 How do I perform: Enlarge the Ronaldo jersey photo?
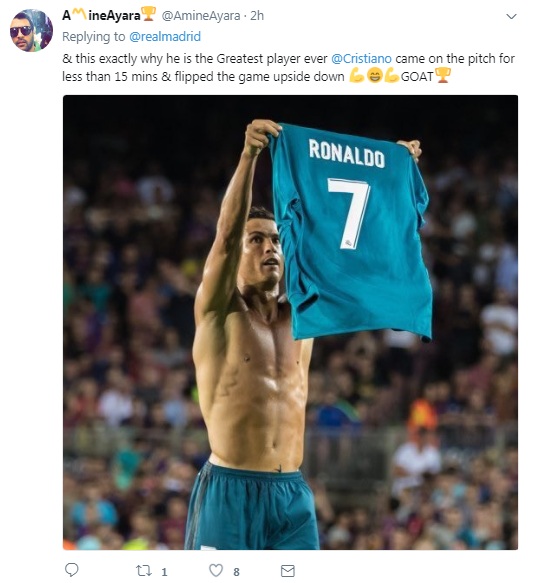click(290, 322)
